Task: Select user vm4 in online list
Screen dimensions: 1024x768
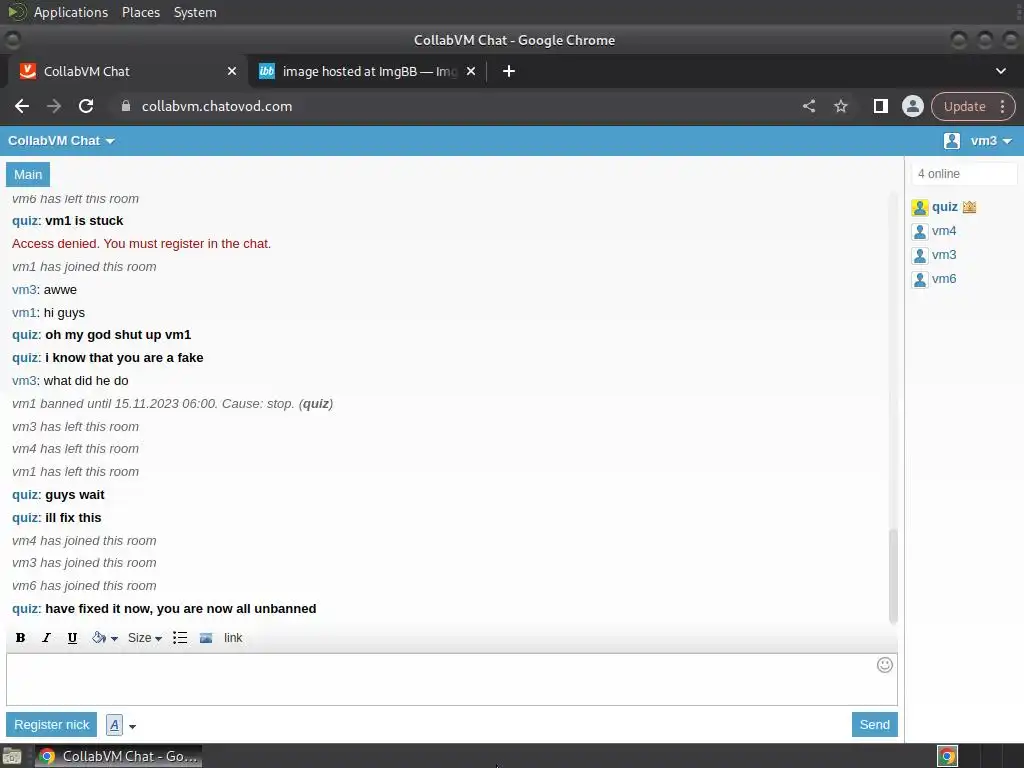Action: [944, 231]
